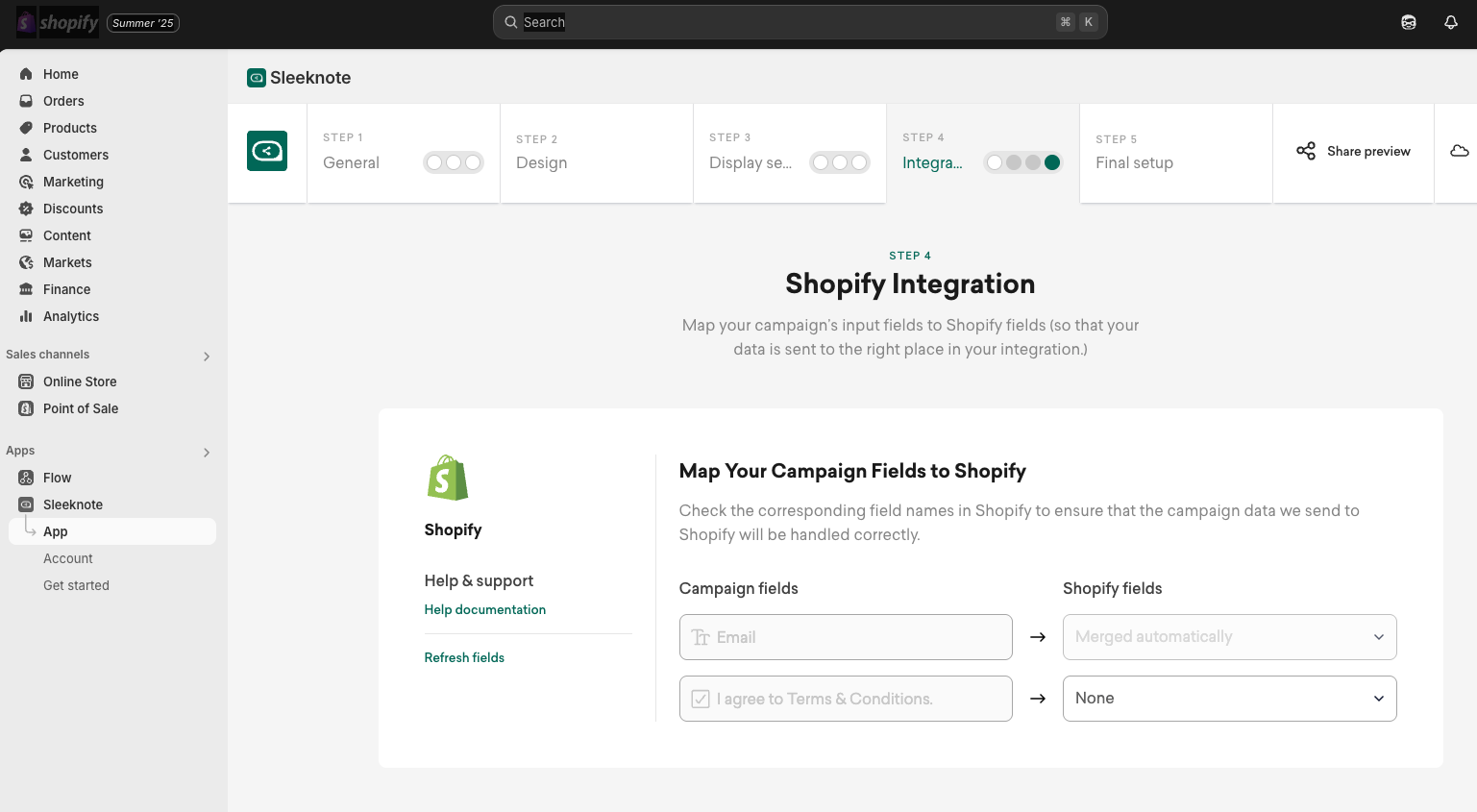Open the Merged automatically dropdown
Image resolution: width=1477 pixels, height=812 pixels.
[1229, 637]
